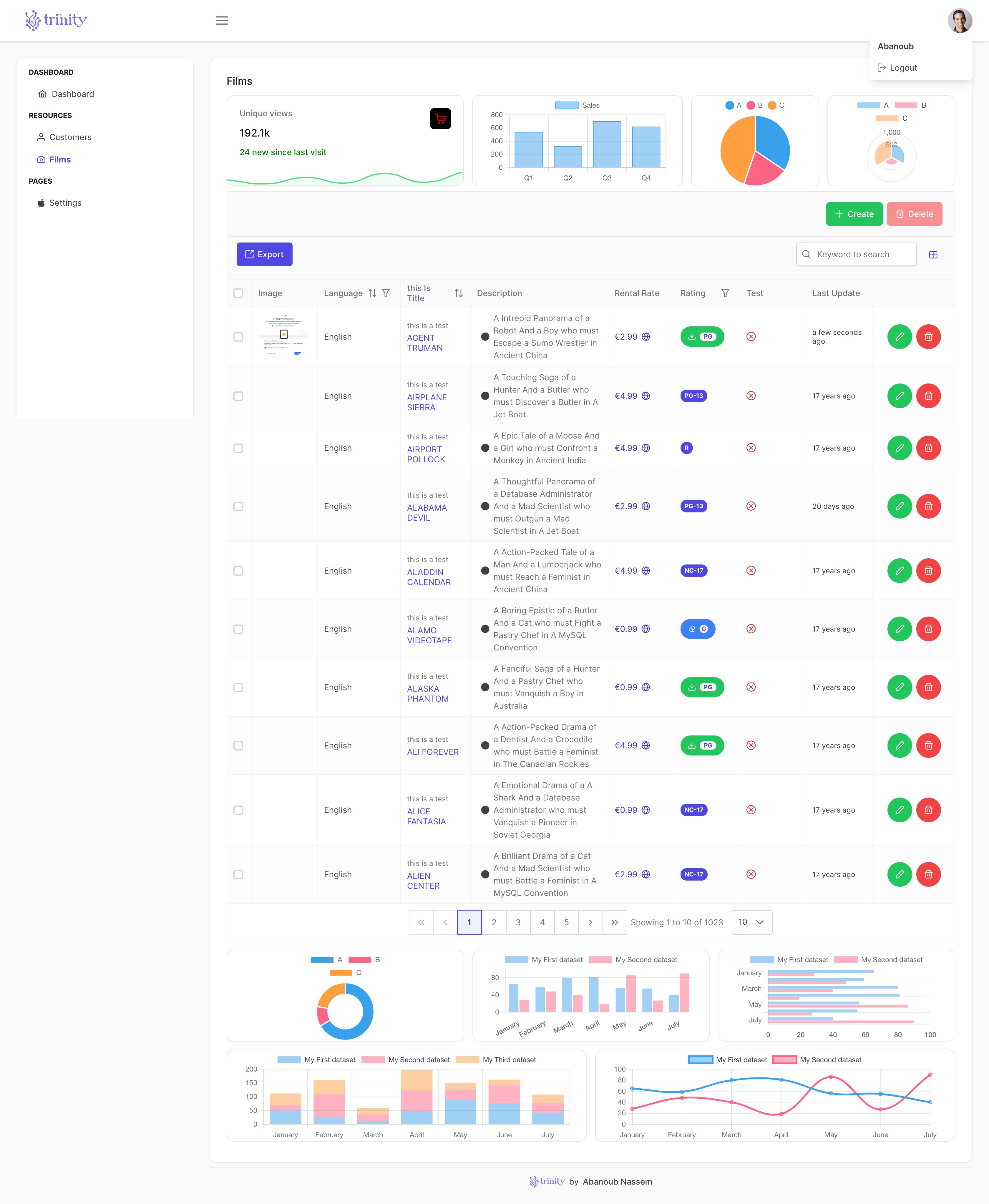Toggle the select-all rows checkbox

[238, 293]
